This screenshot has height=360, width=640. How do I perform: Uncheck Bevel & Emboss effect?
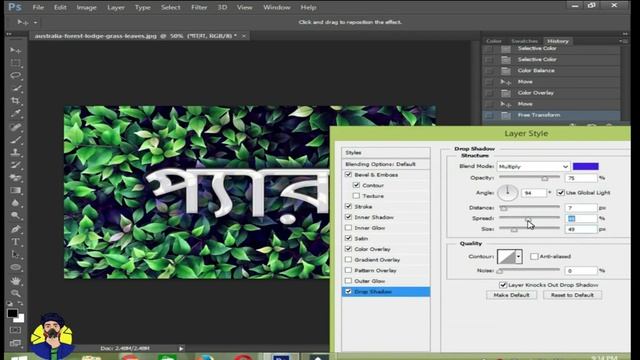point(348,174)
